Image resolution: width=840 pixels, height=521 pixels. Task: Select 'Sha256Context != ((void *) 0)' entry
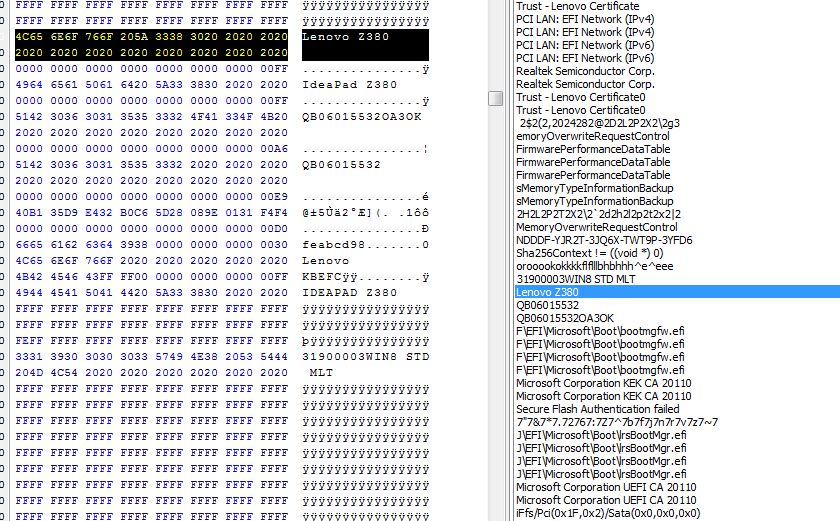coord(589,253)
